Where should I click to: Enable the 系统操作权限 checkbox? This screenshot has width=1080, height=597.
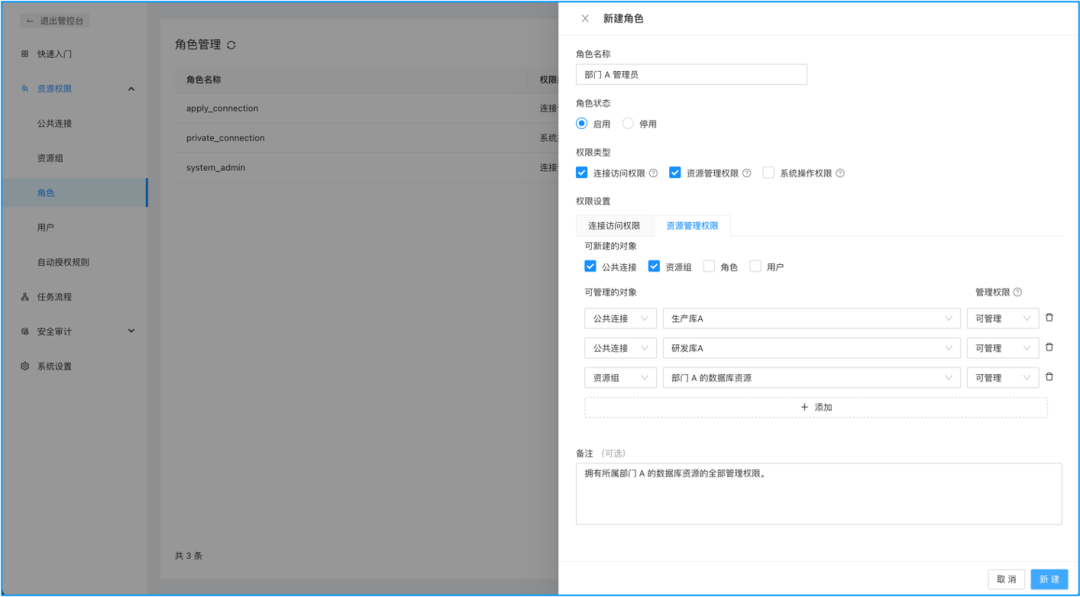coord(769,172)
